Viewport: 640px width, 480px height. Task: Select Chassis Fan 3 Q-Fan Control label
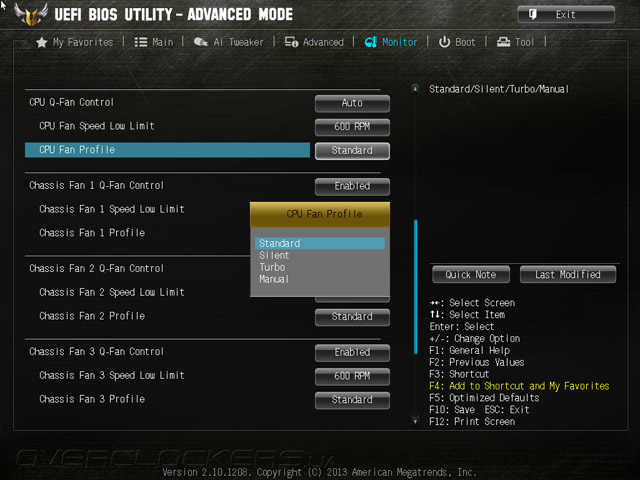pyautogui.click(x=96, y=352)
